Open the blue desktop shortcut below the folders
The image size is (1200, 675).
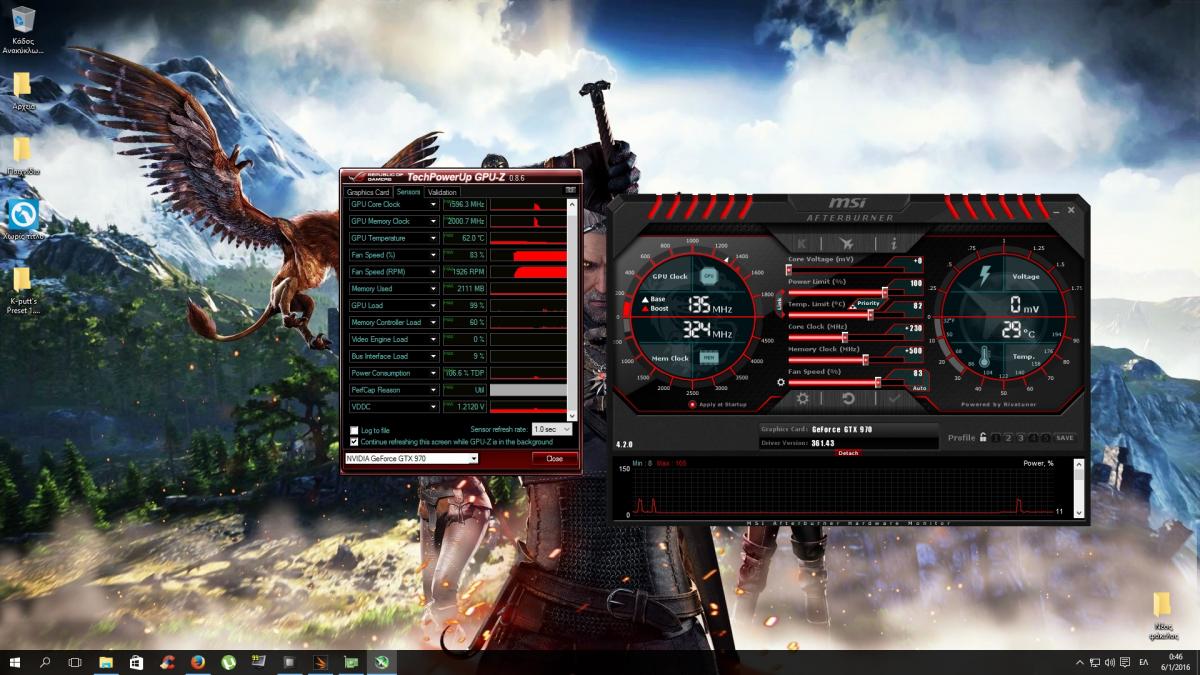tap(24, 213)
